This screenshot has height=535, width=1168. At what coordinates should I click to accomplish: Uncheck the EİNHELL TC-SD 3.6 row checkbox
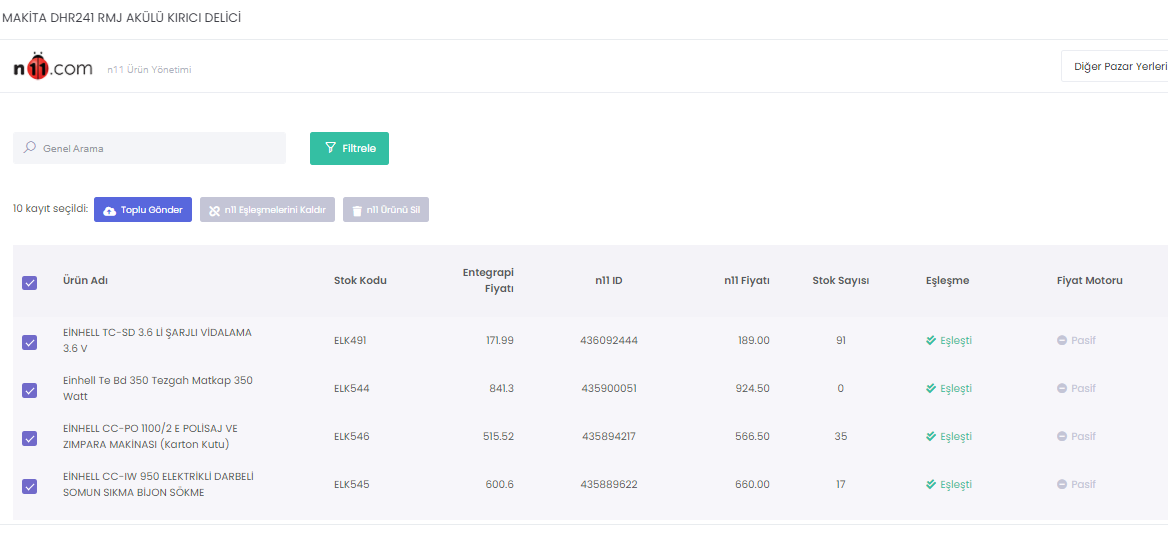pos(30,343)
